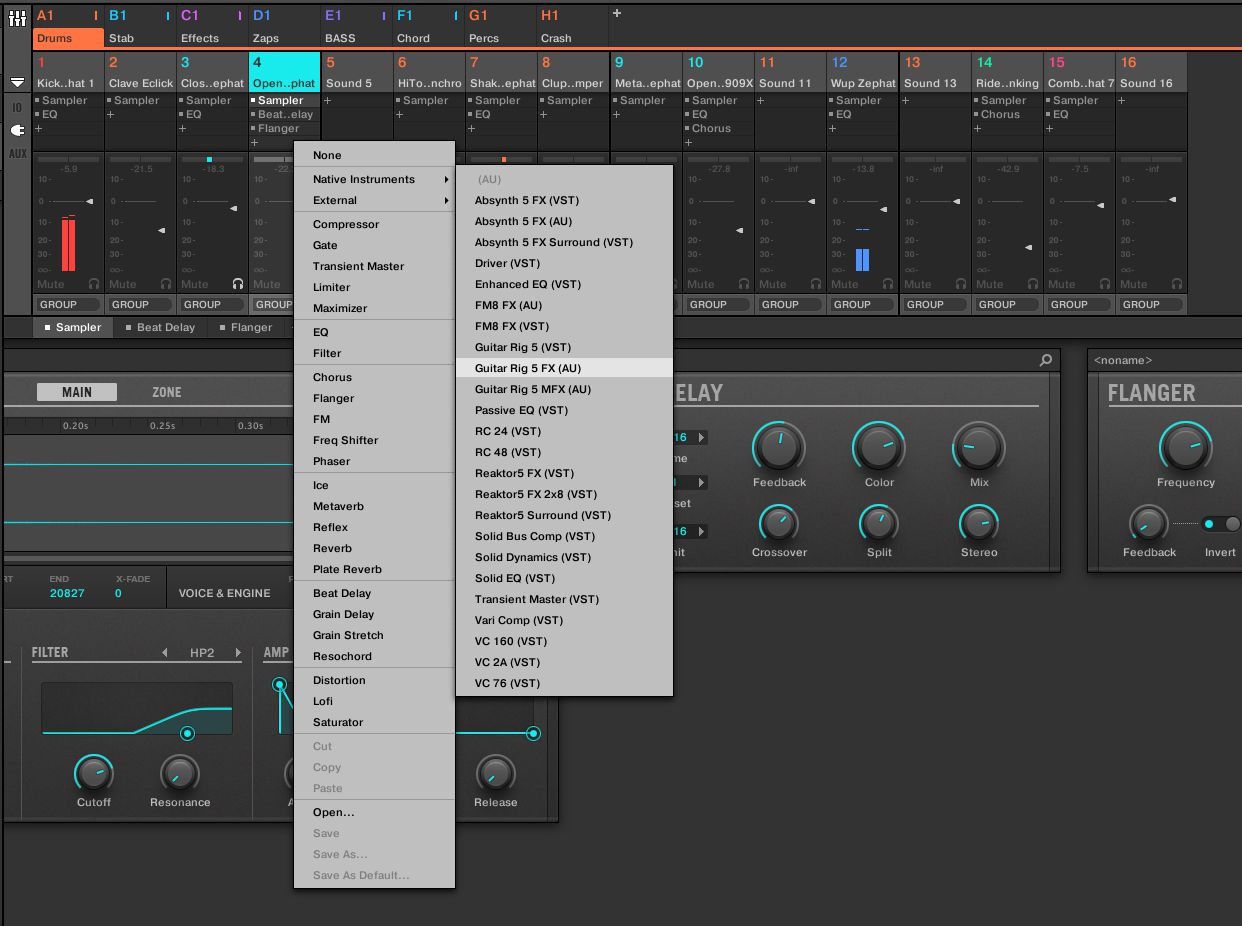
Task: Click the plus icon under Sound 16
Action: pos(1122,100)
